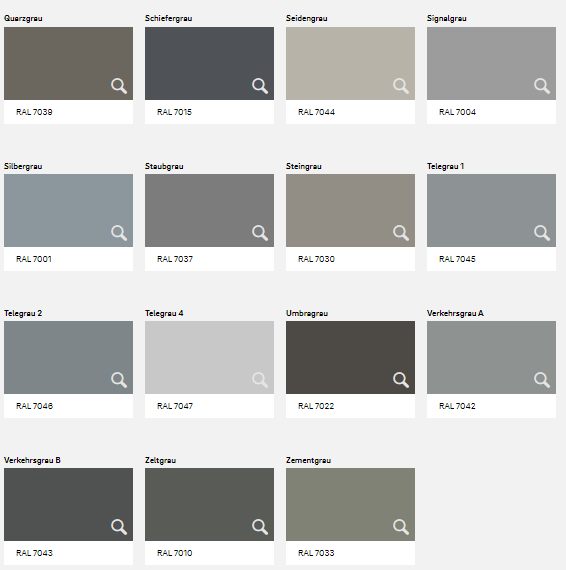566x570 pixels.
Task: Select the RAL 7033 label
Action: (316, 553)
